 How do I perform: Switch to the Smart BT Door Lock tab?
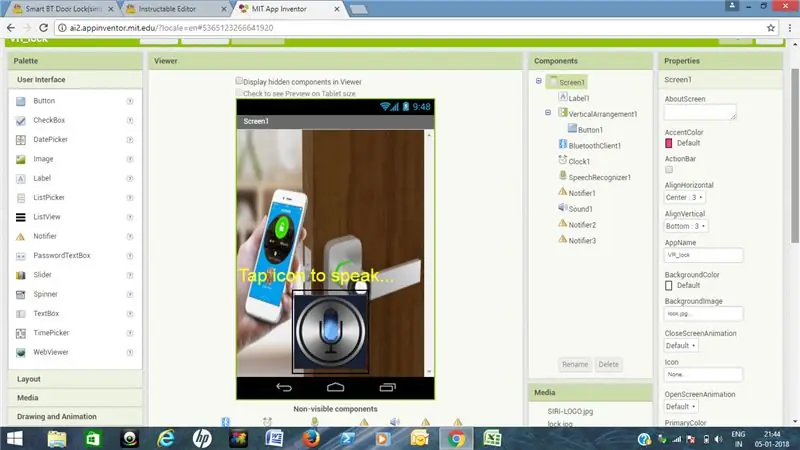(x=64, y=9)
